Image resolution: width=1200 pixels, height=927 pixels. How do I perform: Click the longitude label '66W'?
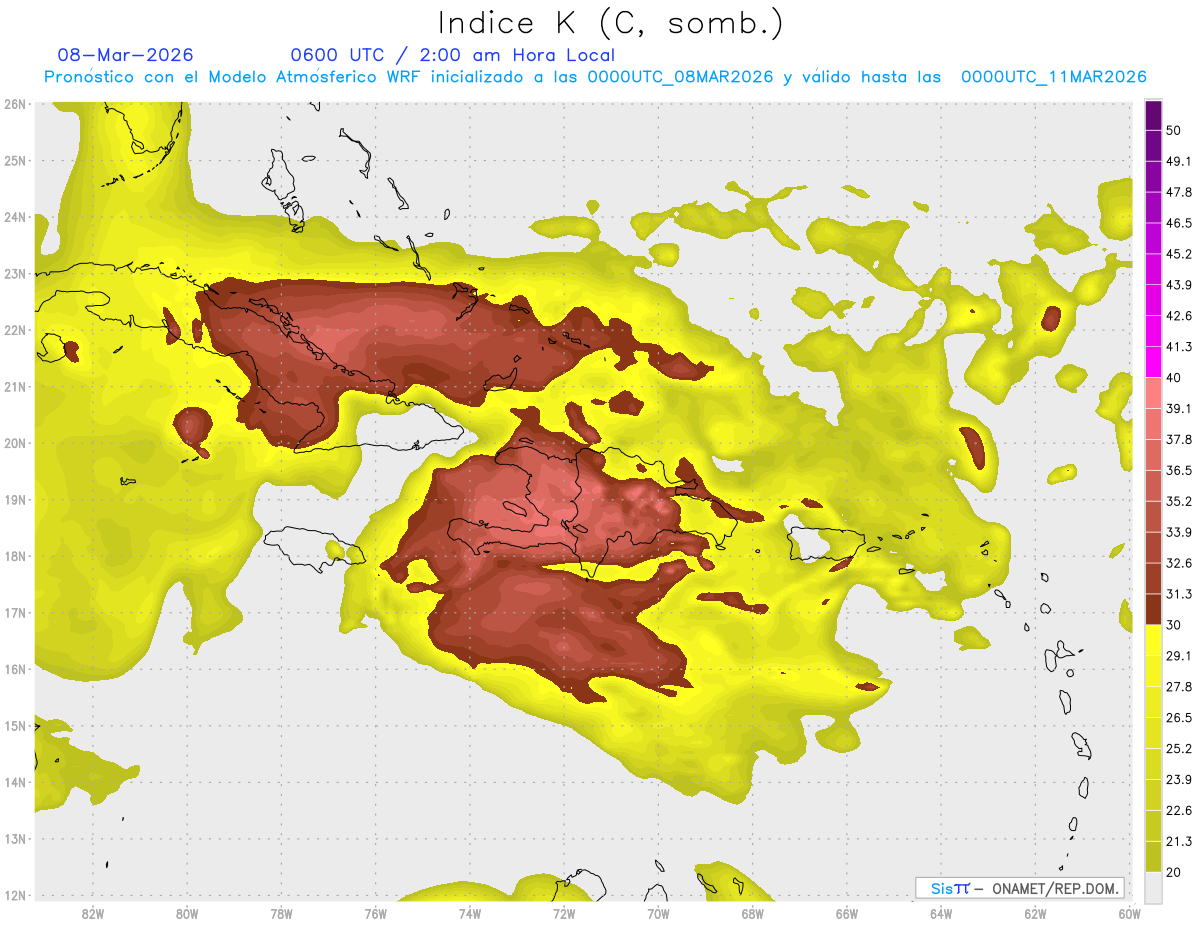coord(847,913)
